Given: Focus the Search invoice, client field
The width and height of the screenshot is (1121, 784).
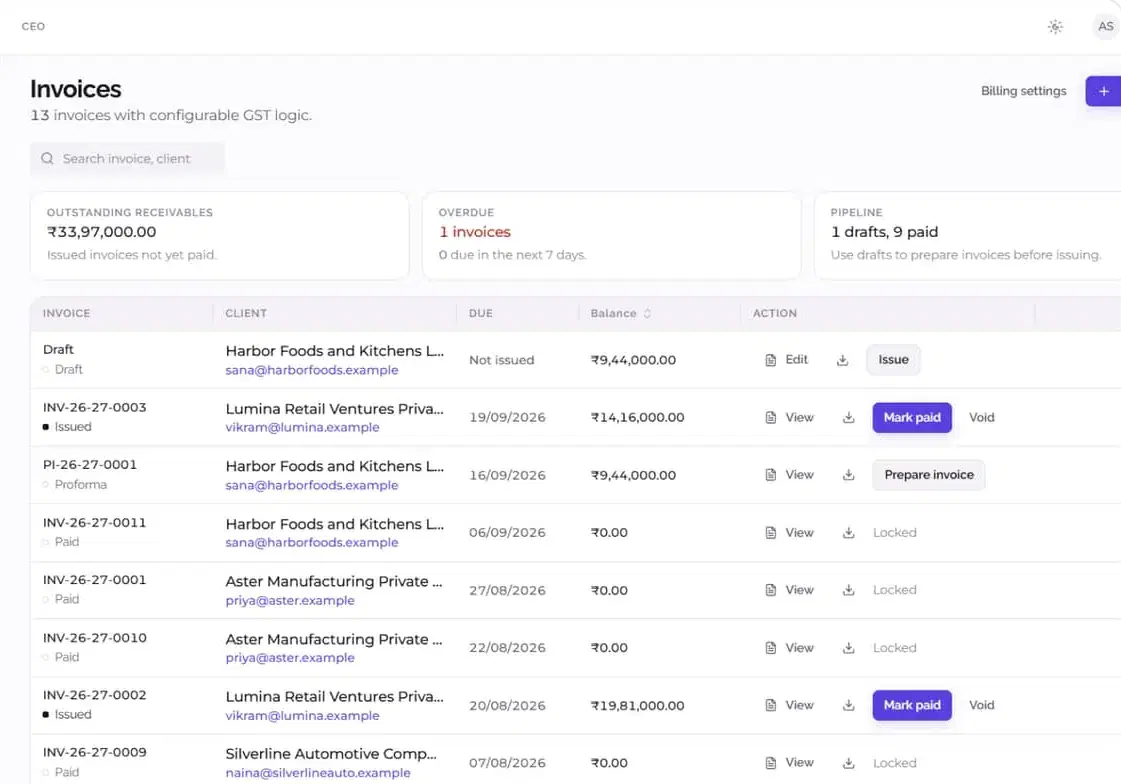Looking at the screenshot, I should coord(127,159).
